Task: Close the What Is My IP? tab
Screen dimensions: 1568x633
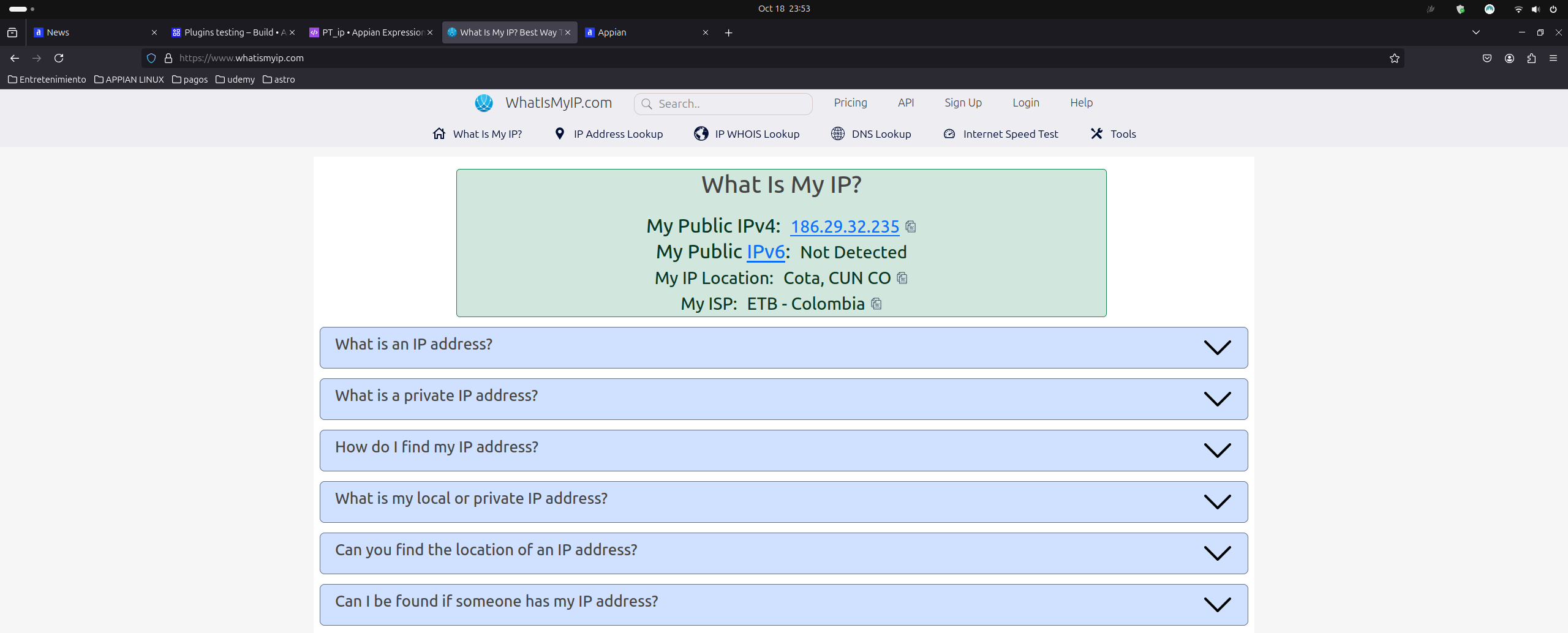Action: tap(568, 32)
